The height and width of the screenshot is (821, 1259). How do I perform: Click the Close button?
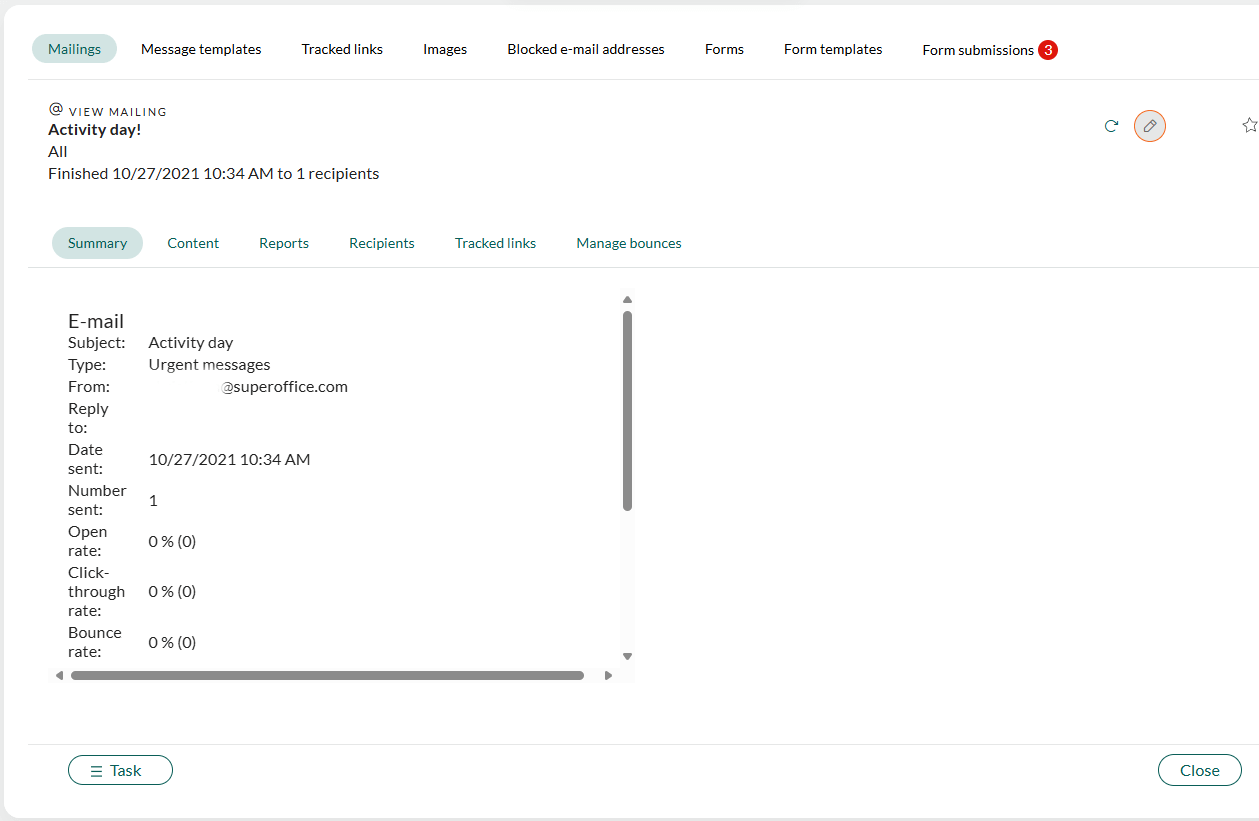1199,770
